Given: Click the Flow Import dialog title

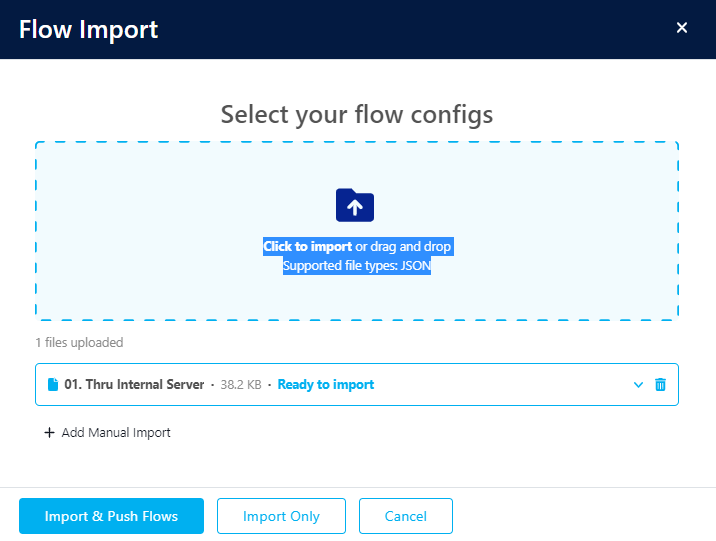Looking at the screenshot, I should coord(89,29).
